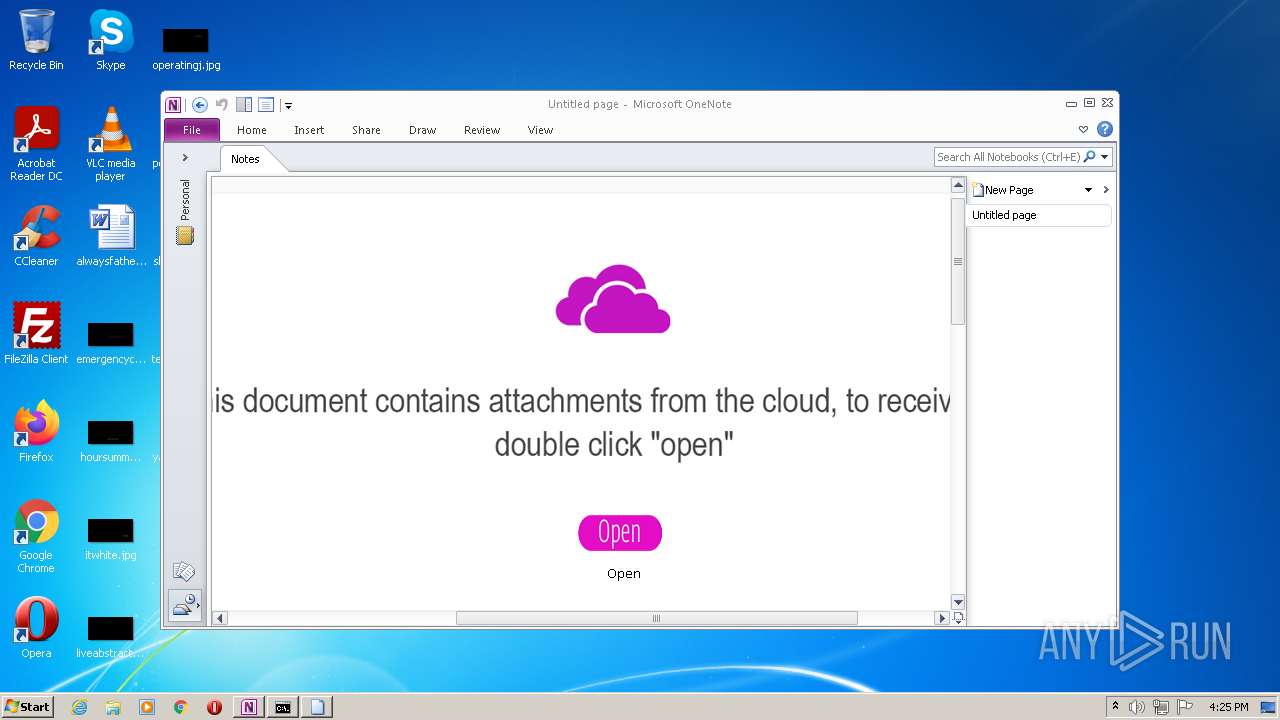The image size is (1280, 720).
Task: Switch to the Insert ribbon tab
Action: pyautogui.click(x=309, y=130)
